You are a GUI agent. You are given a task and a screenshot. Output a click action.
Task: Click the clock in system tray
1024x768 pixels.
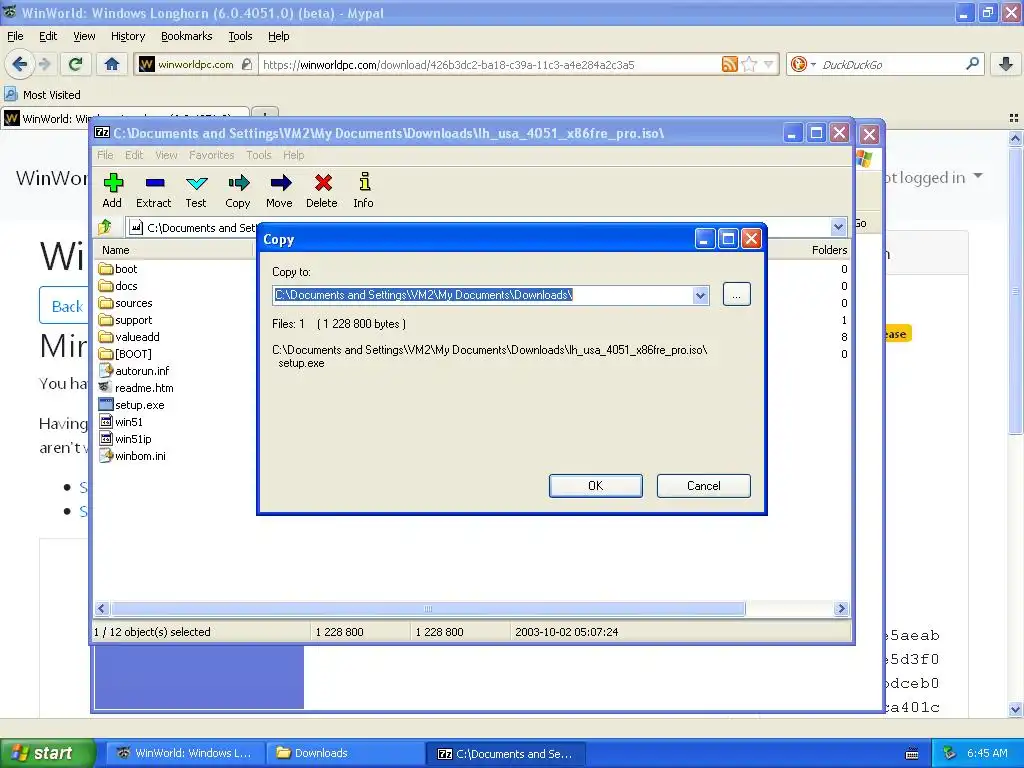pyautogui.click(x=987, y=753)
